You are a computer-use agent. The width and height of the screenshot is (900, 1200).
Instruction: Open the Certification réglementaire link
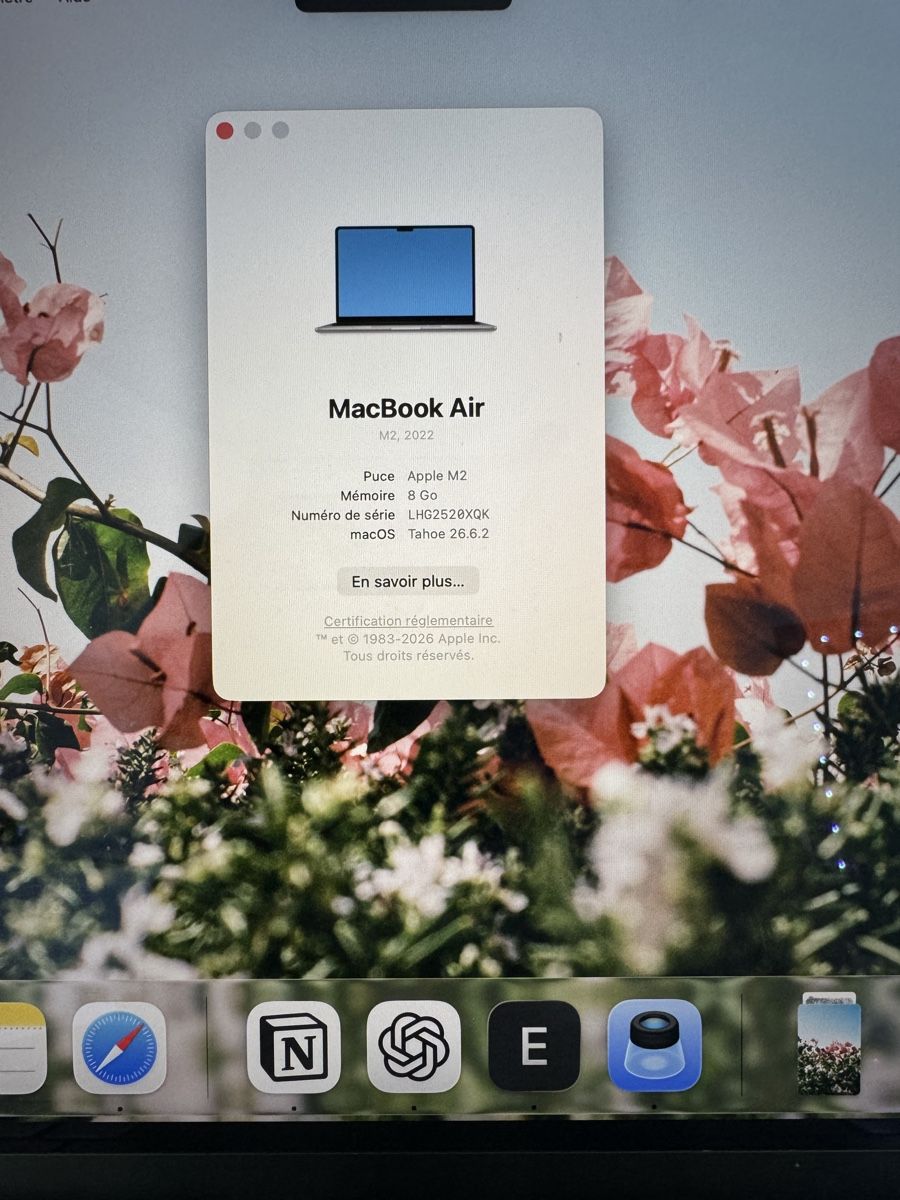[408, 621]
